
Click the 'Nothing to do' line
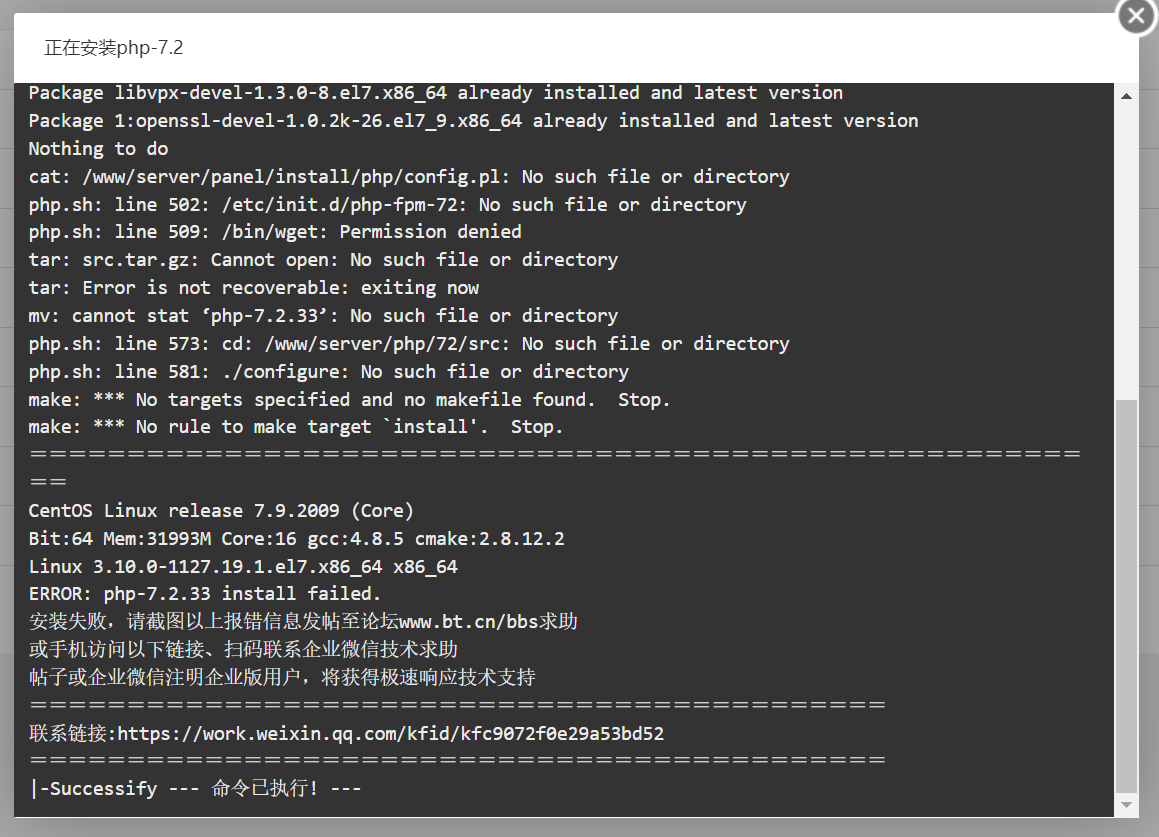click(98, 149)
